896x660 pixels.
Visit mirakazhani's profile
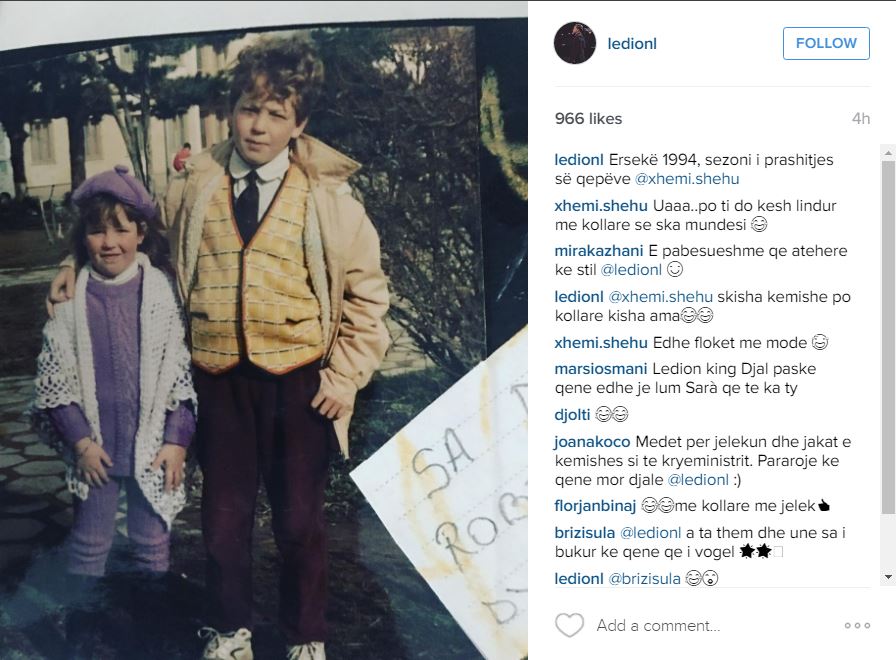coord(599,251)
